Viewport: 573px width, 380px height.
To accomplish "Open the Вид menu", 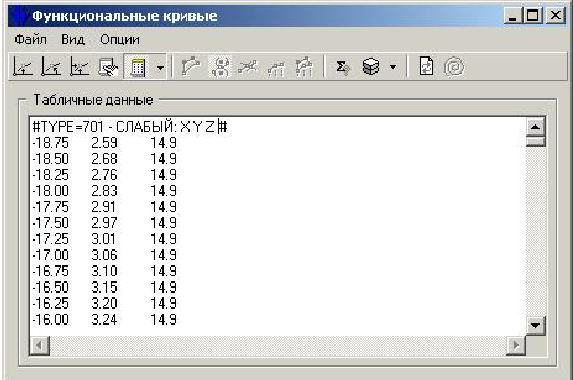I will coord(73,39).
